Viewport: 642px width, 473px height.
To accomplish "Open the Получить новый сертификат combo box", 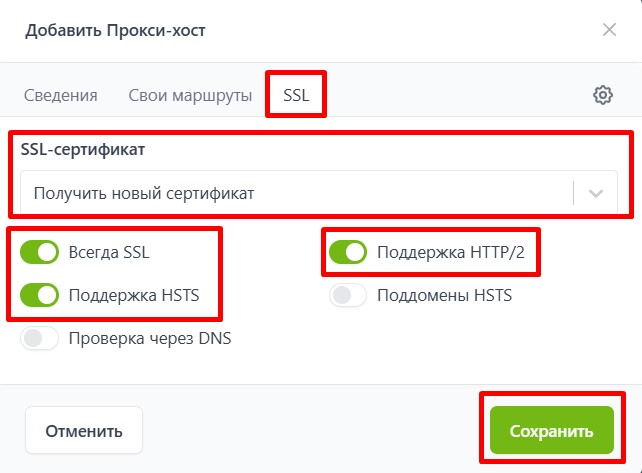I will (300, 193).
